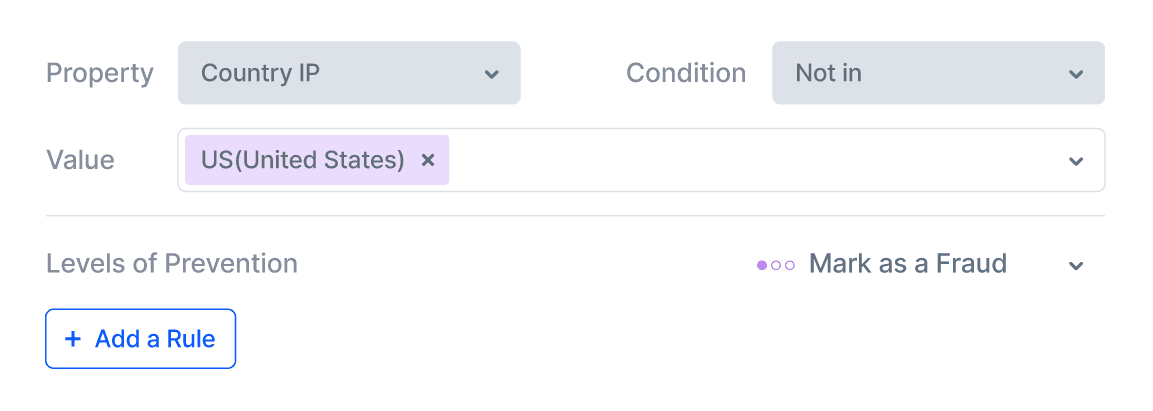The image size is (1153, 411).
Task: Click the Value field label
Action: (80, 160)
